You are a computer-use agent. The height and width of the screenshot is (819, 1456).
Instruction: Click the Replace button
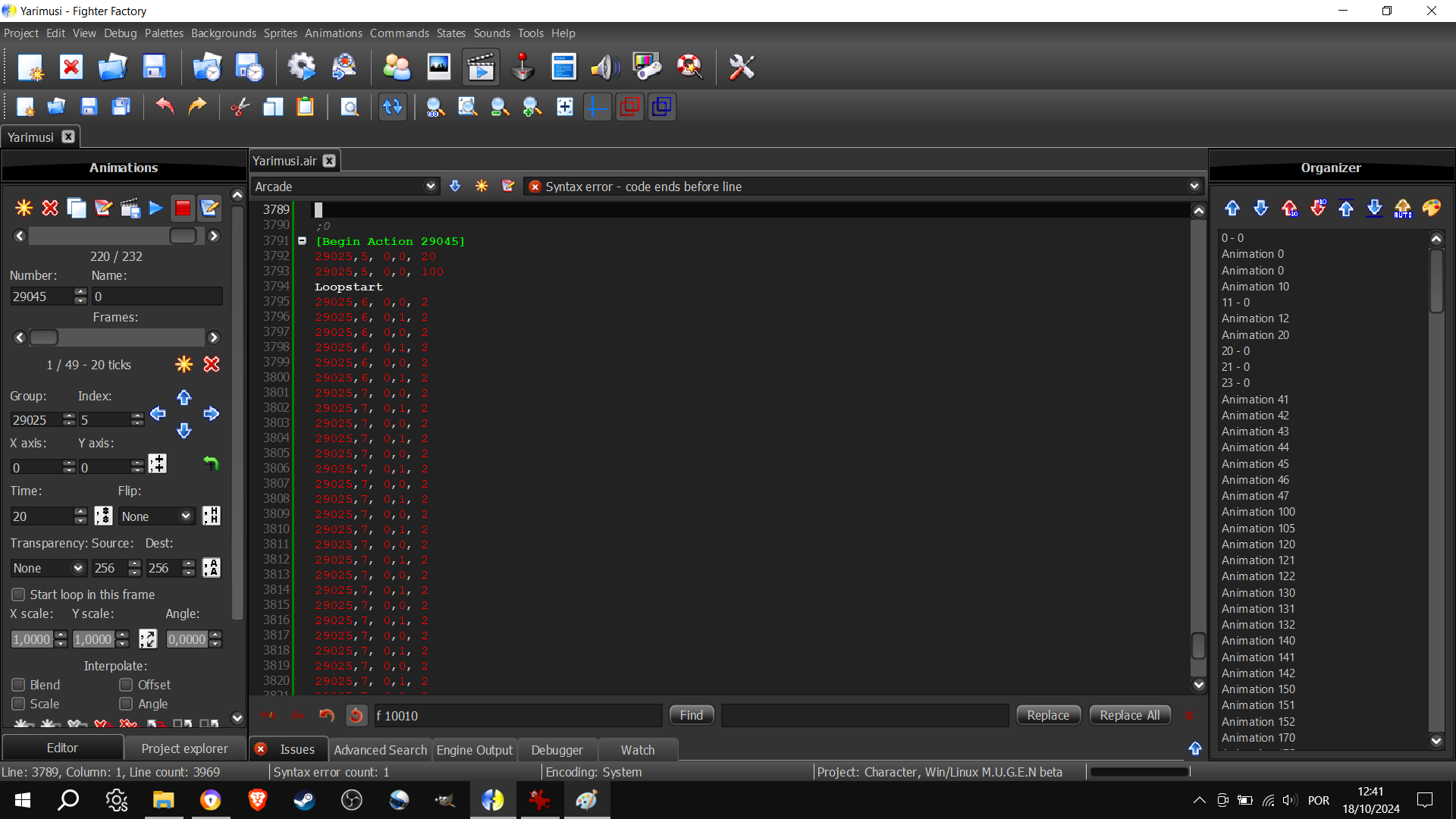(x=1048, y=715)
